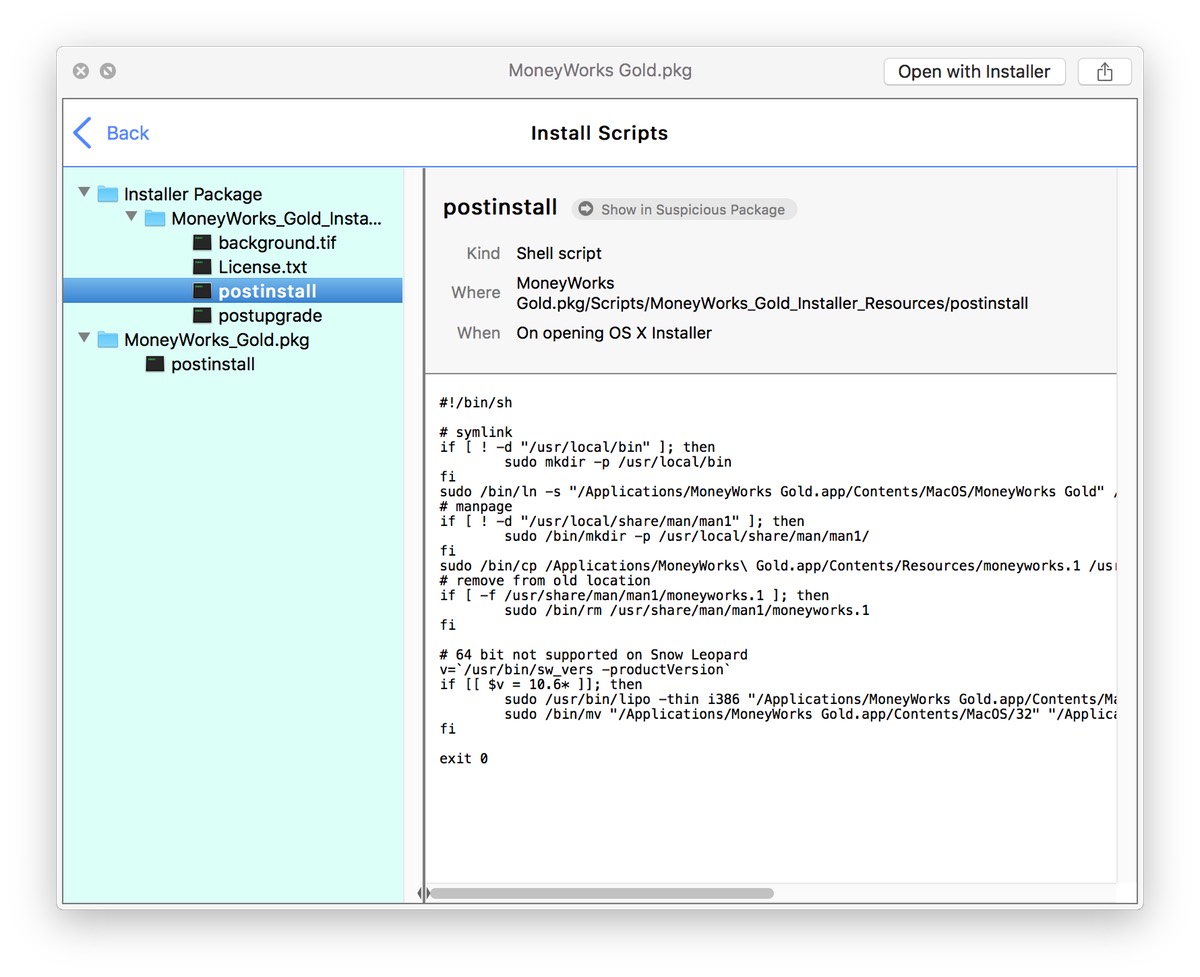Image resolution: width=1200 pixels, height=977 pixels.
Task: Click the Open with Installer button
Action: point(974,72)
